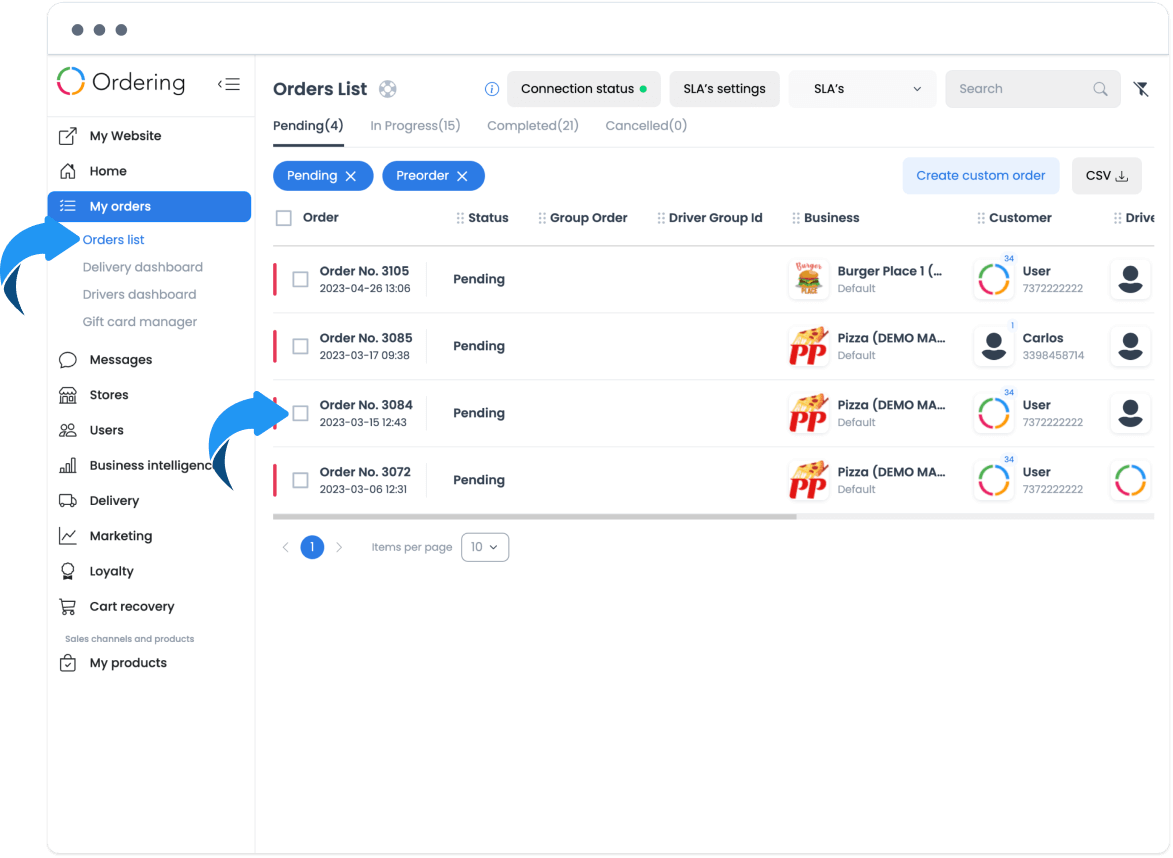
Task: Go to next page arrow
Action: [x=339, y=548]
